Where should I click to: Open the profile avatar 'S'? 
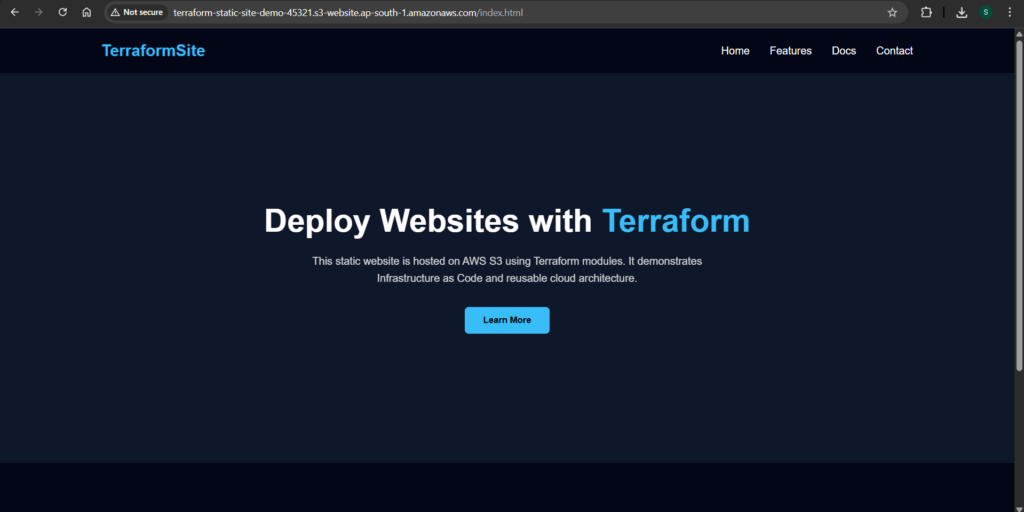tap(985, 13)
